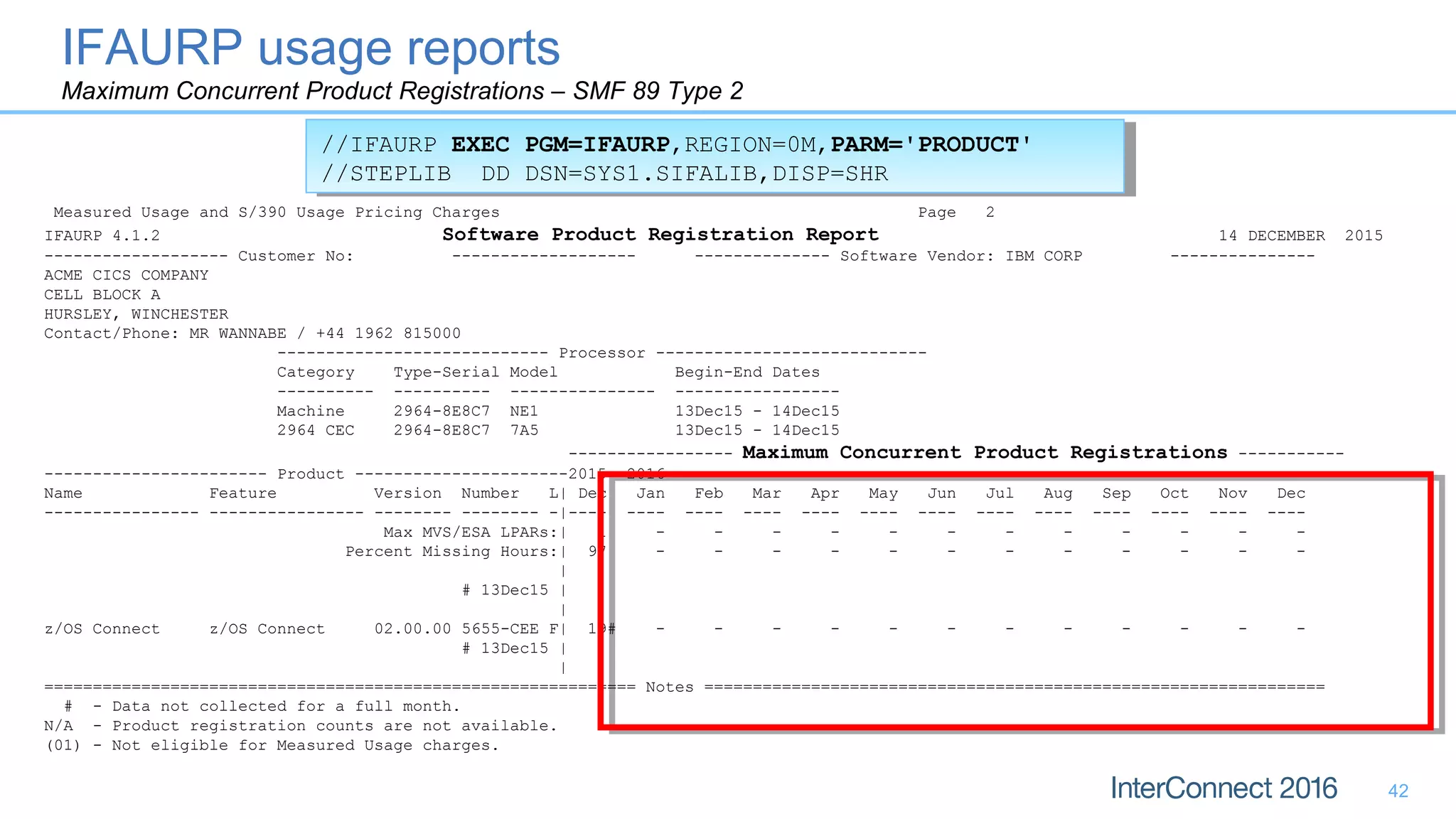
Task: Click the 'Type-Serial' column header
Action: 446,372
